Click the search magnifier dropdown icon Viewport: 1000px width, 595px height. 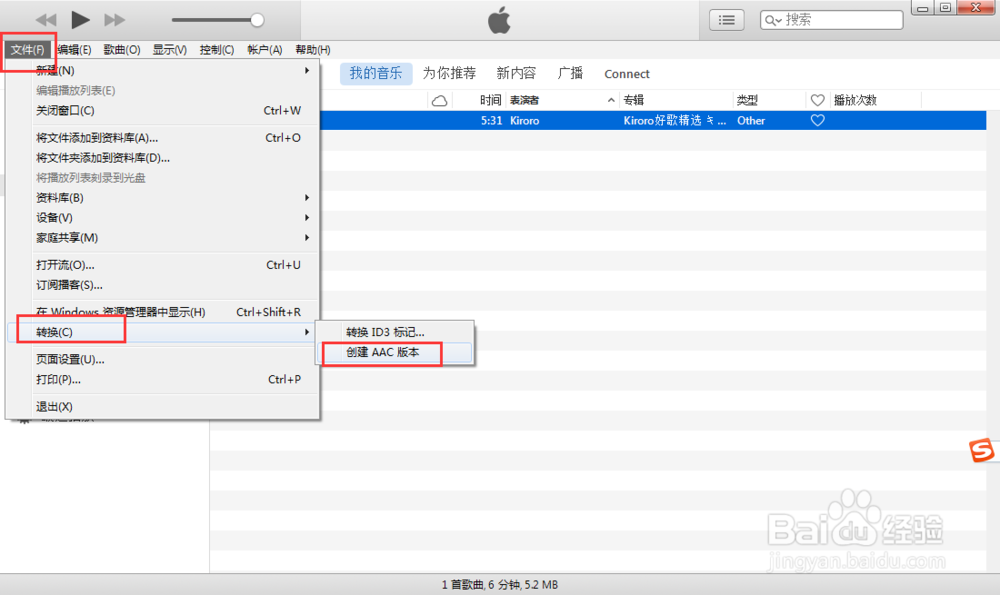[x=773, y=20]
